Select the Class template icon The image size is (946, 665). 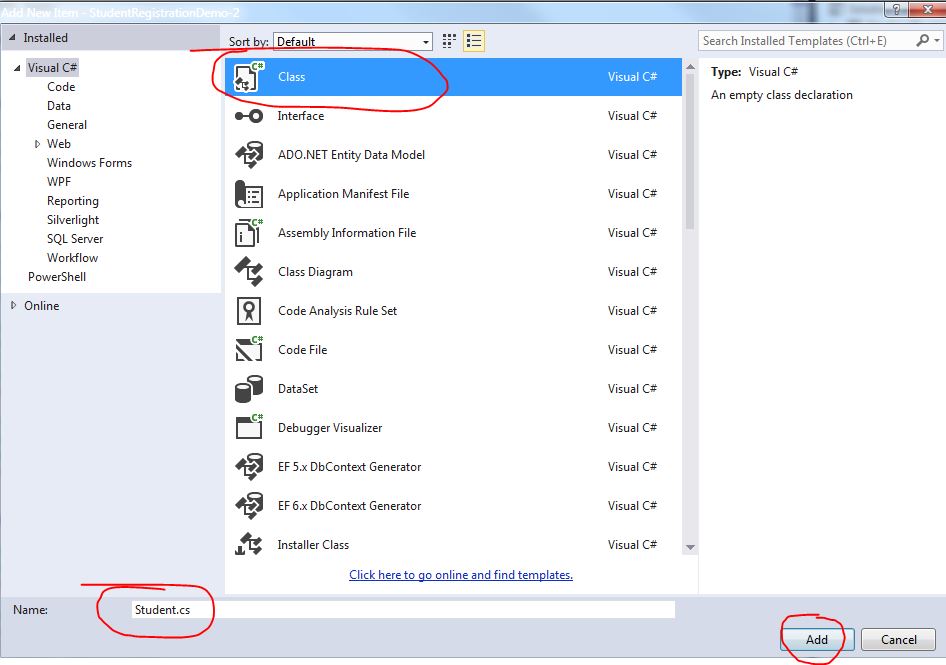248,77
